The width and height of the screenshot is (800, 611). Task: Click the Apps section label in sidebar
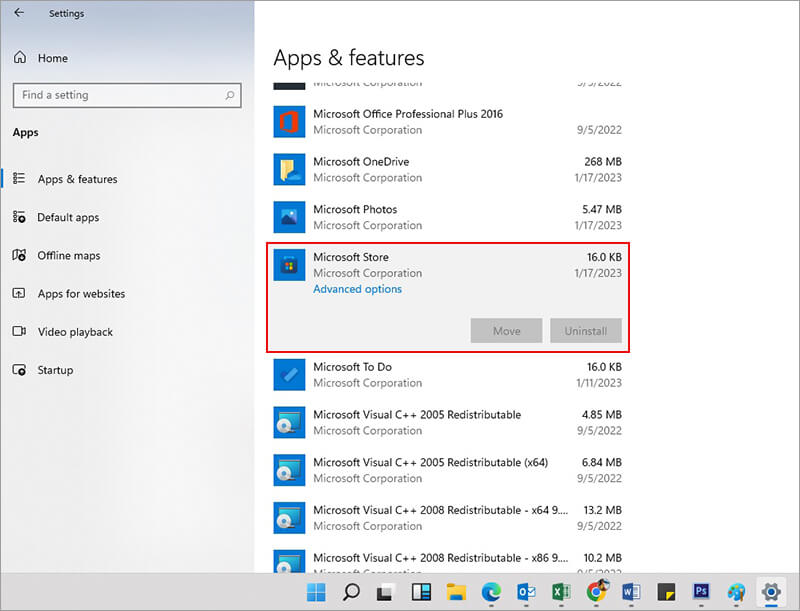(26, 133)
